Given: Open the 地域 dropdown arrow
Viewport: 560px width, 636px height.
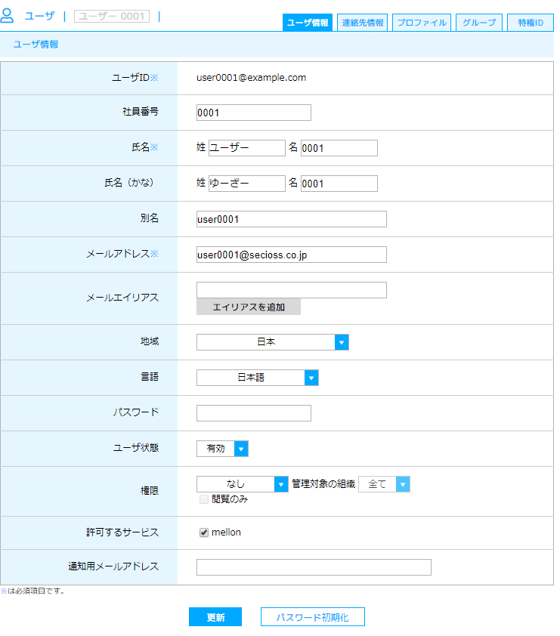Looking at the screenshot, I should (341, 342).
